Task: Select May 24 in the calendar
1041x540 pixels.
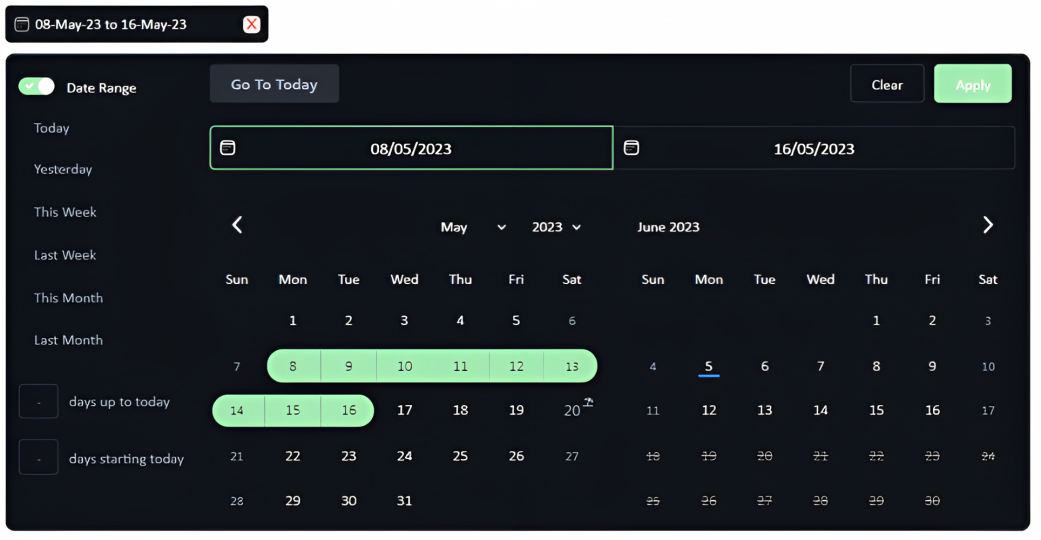Action: pyautogui.click(x=404, y=456)
